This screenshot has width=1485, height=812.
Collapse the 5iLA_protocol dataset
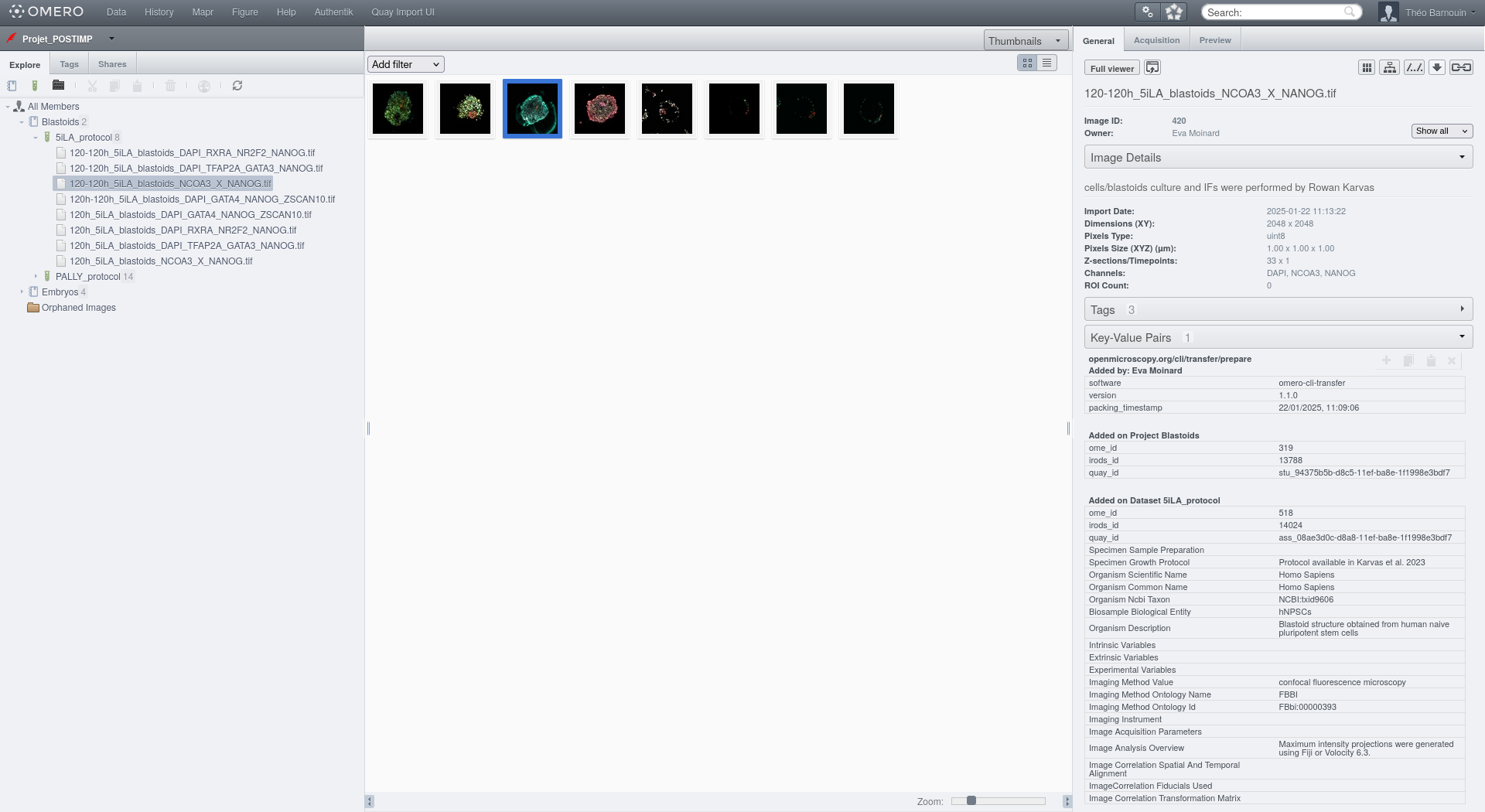coord(36,138)
